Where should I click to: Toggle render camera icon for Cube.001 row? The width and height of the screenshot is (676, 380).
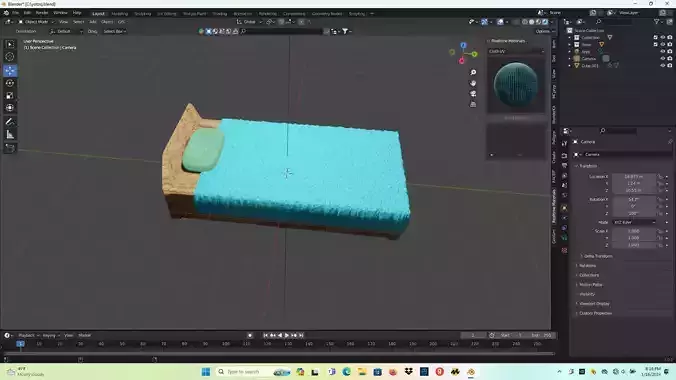(670, 66)
